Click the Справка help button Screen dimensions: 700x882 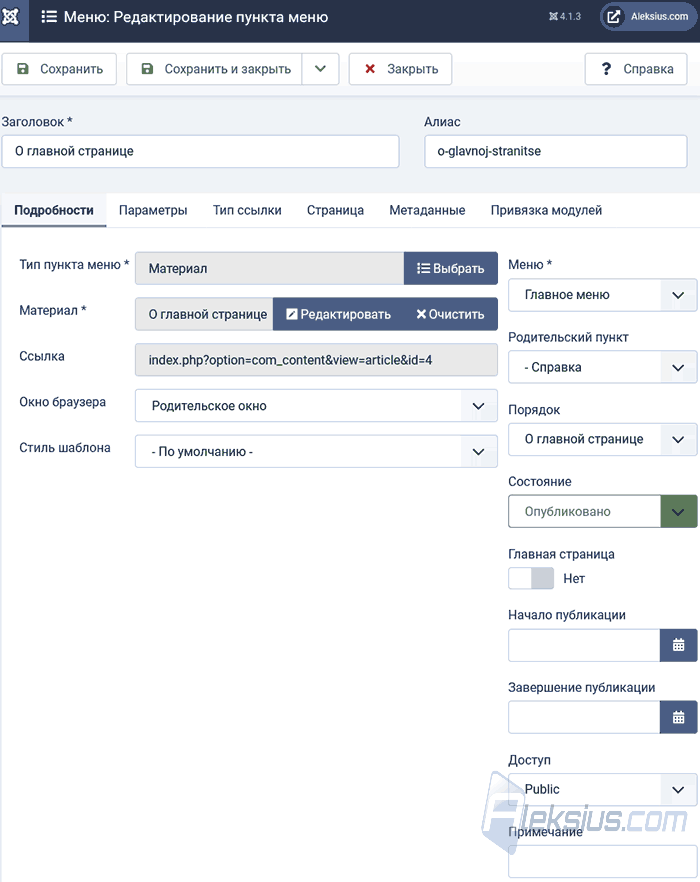tap(636, 69)
